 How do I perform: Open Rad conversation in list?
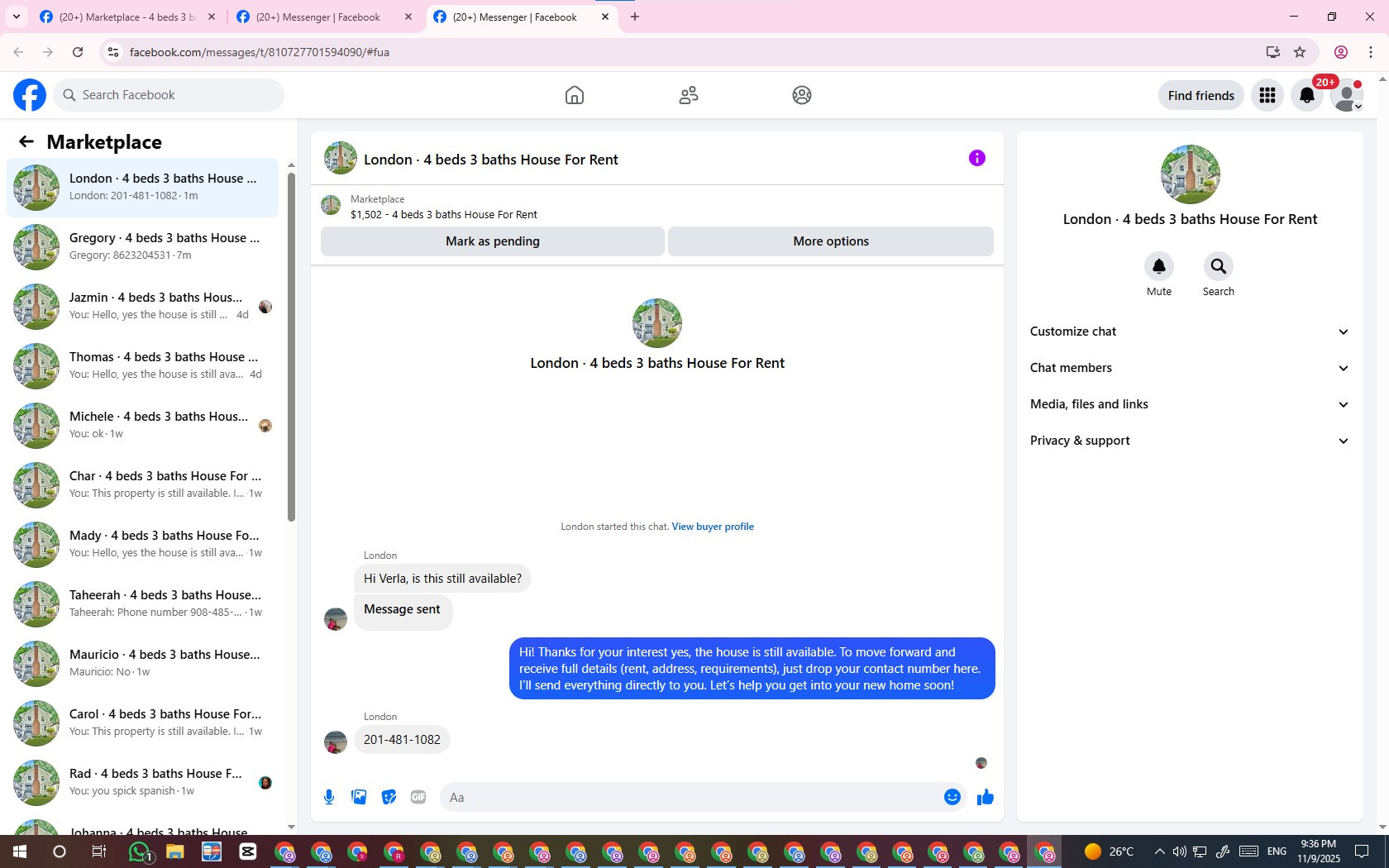[143, 782]
